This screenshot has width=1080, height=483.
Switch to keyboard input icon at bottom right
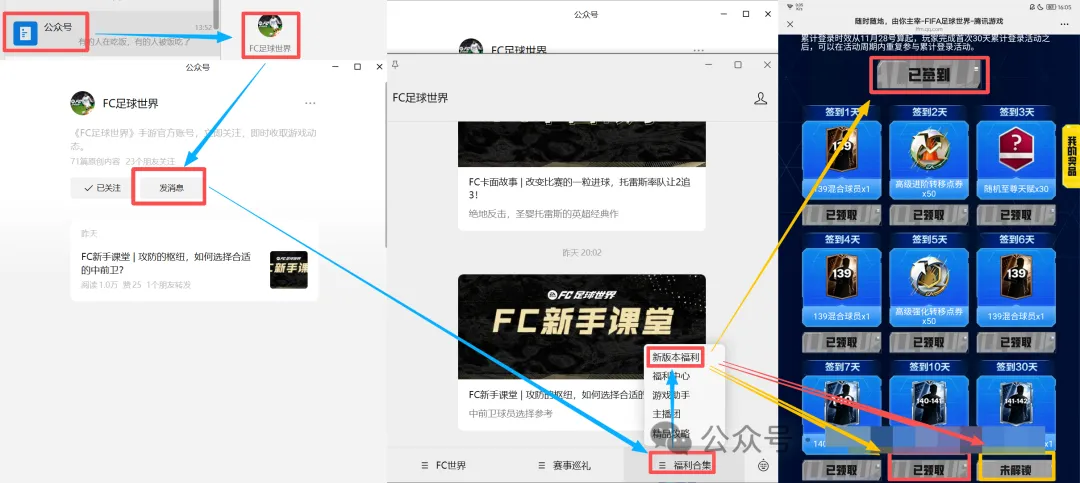(762, 465)
